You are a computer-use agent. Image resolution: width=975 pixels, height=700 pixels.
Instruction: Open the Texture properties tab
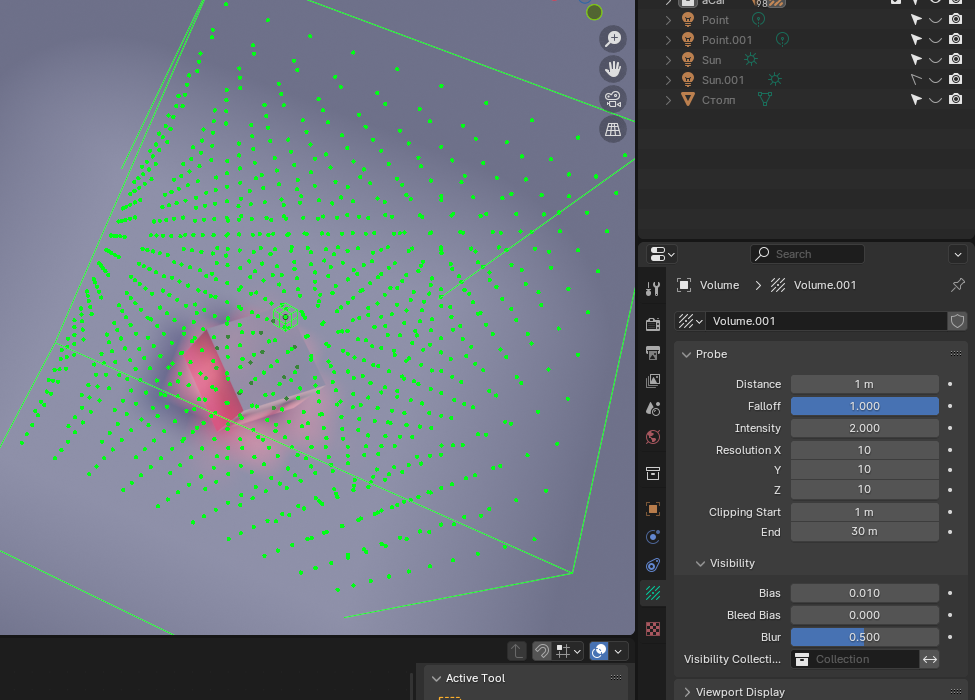(653, 629)
